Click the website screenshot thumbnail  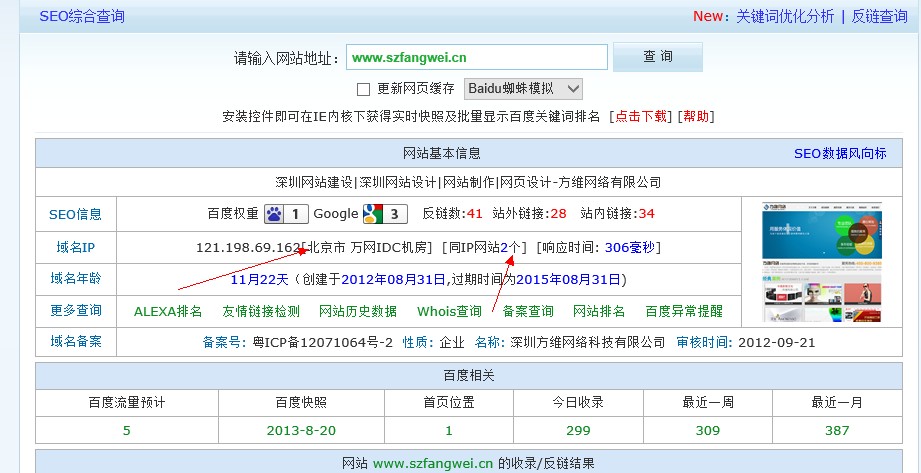[x=821, y=262]
